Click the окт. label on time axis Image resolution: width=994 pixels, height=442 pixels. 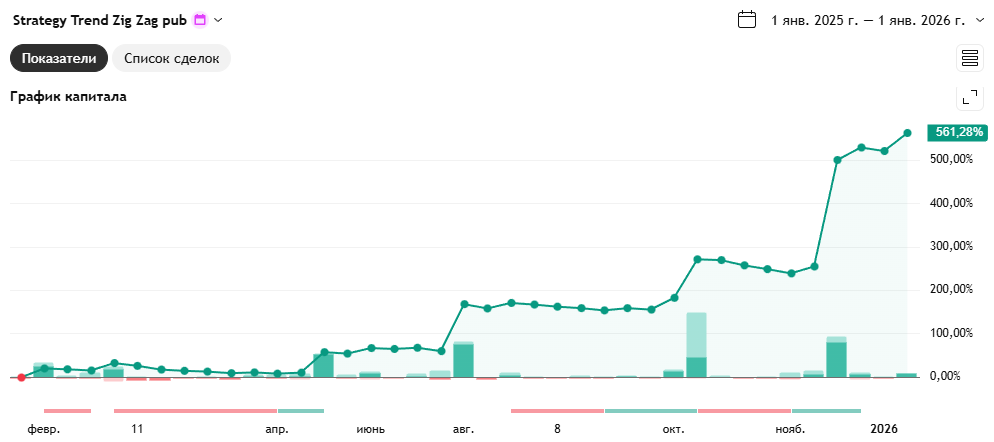[x=673, y=429]
